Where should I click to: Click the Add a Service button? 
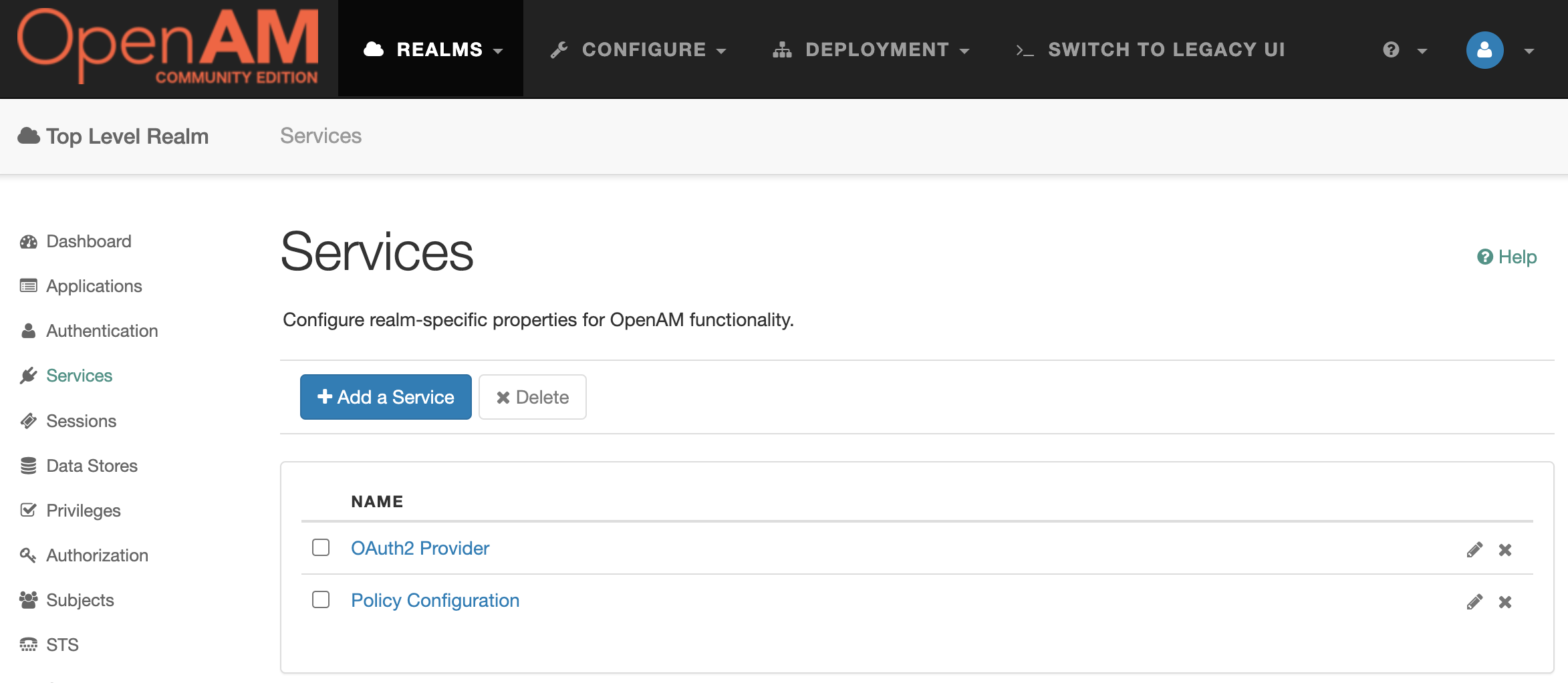tap(386, 397)
